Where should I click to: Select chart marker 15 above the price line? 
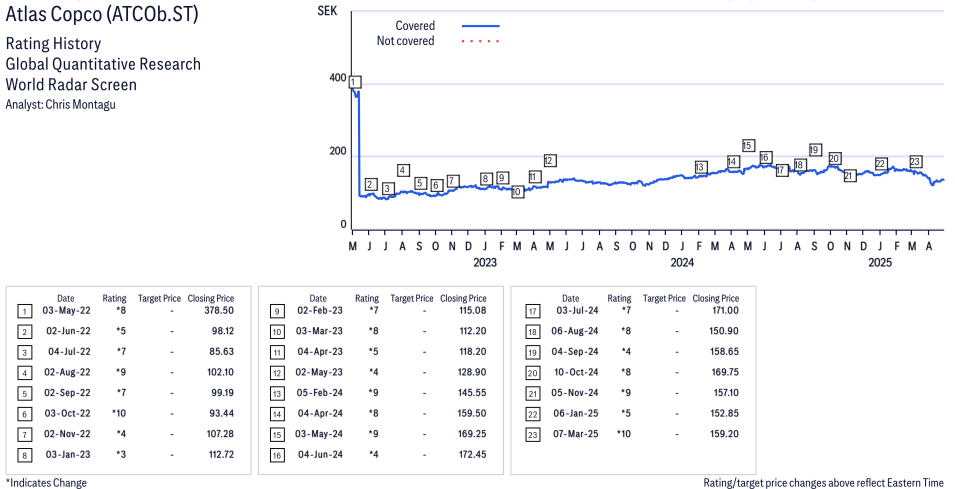pyautogui.click(x=749, y=146)
